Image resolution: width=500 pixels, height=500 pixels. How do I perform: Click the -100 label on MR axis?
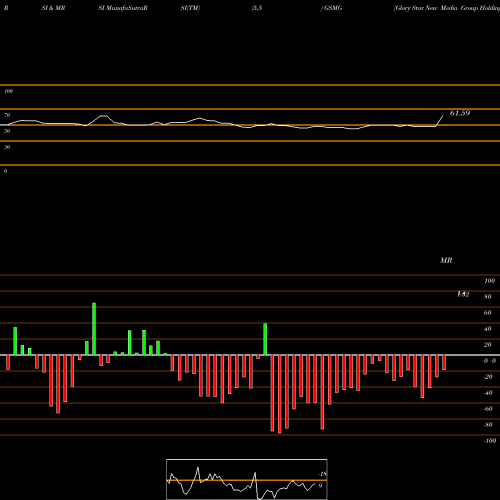pos(490,441)
